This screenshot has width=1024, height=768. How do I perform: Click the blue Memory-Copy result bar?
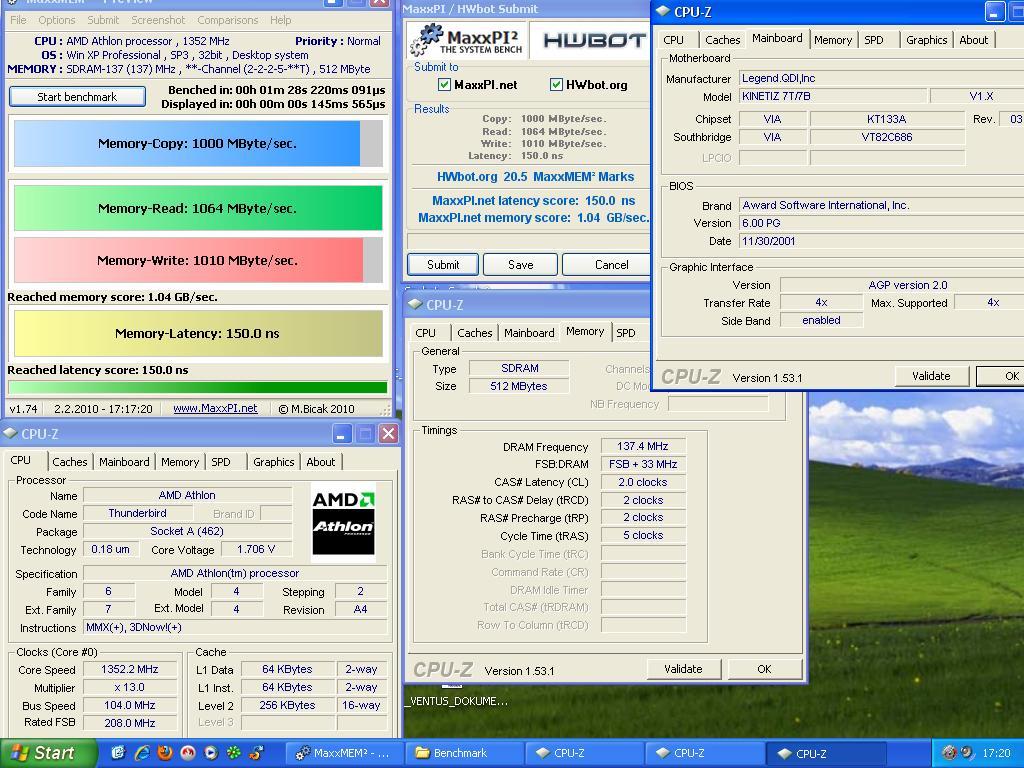click(198, 143)
